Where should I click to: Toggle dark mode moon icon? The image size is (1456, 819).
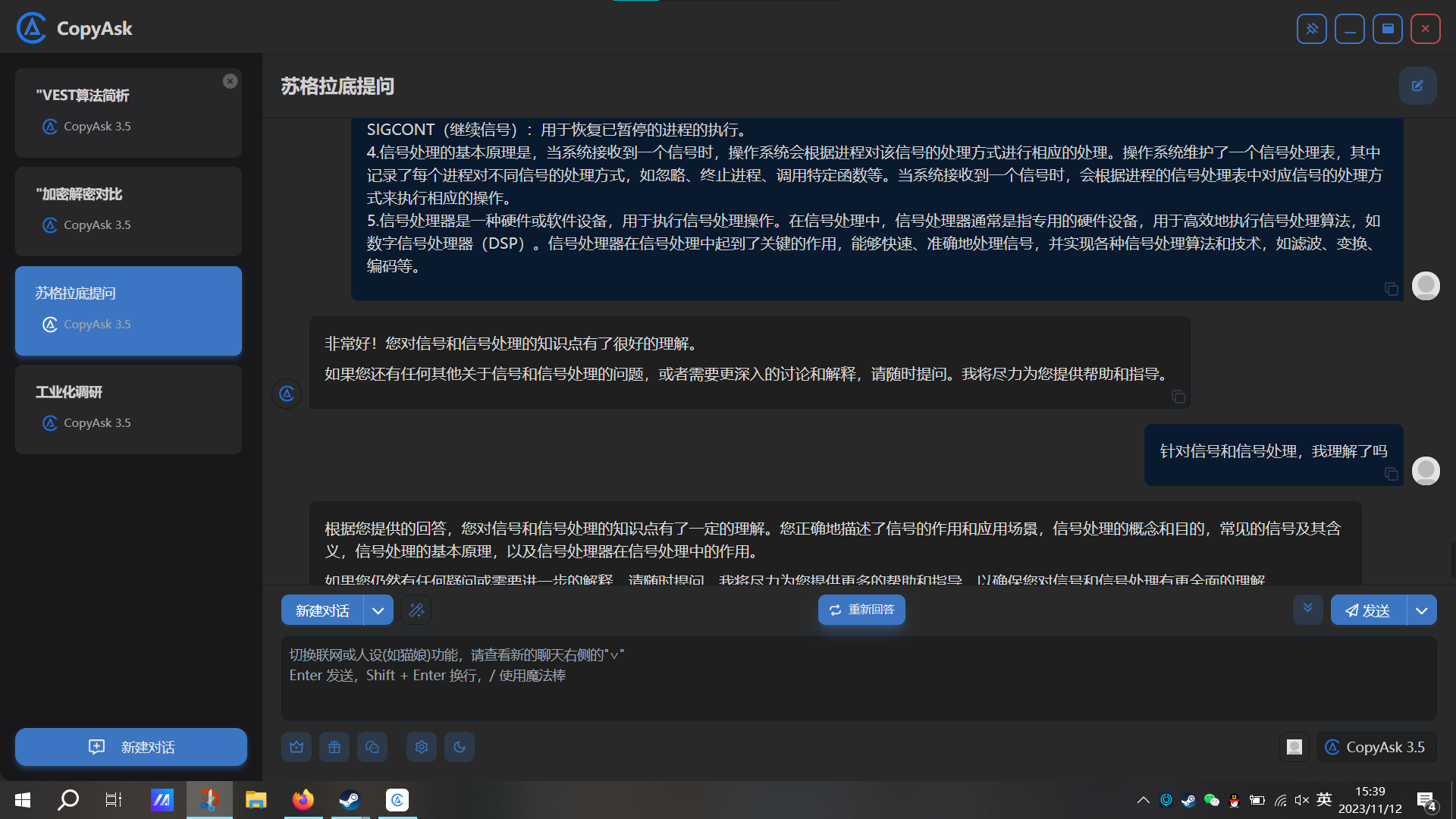(460, 747)
